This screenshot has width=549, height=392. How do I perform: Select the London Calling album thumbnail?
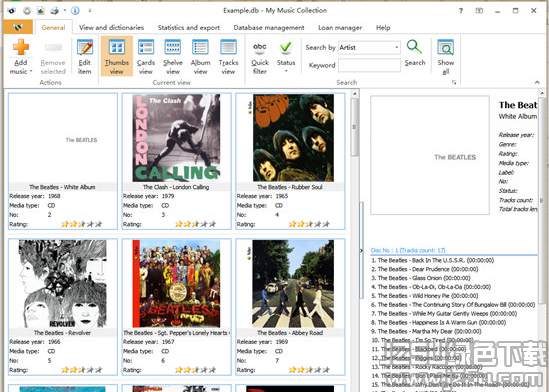point(176,138)
